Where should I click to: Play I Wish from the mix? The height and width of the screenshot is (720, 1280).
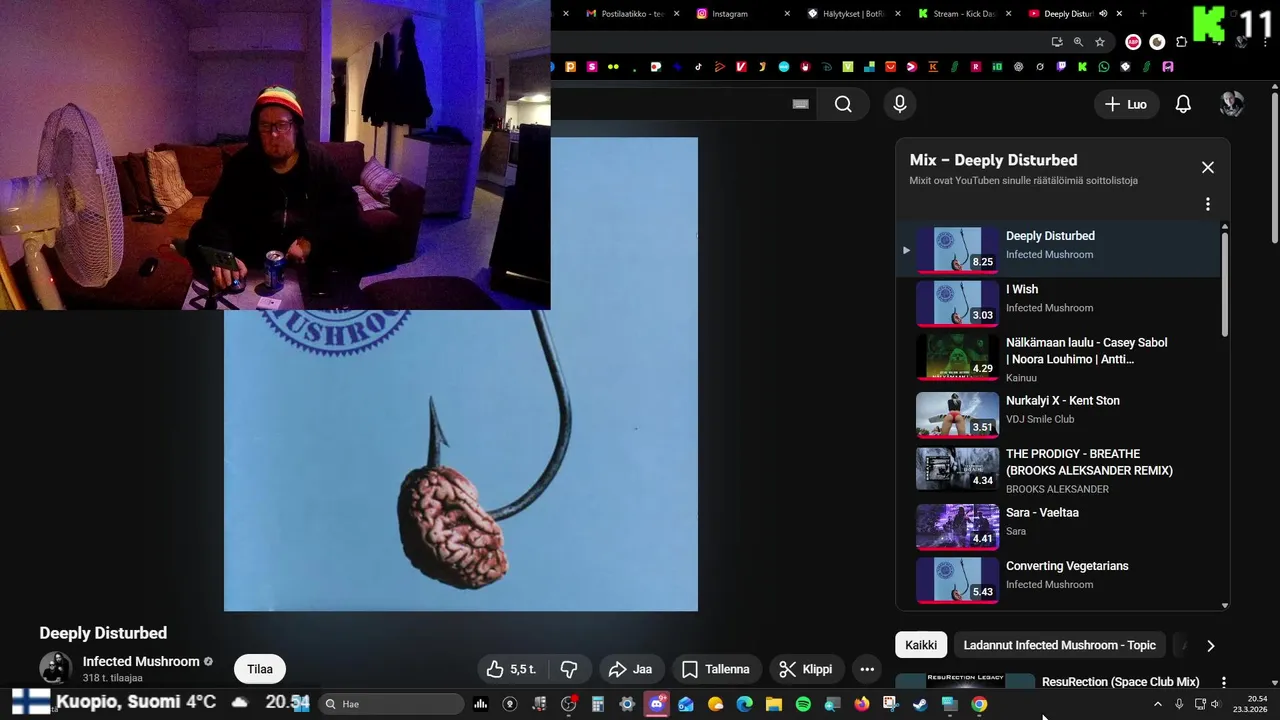(1058, 303)
